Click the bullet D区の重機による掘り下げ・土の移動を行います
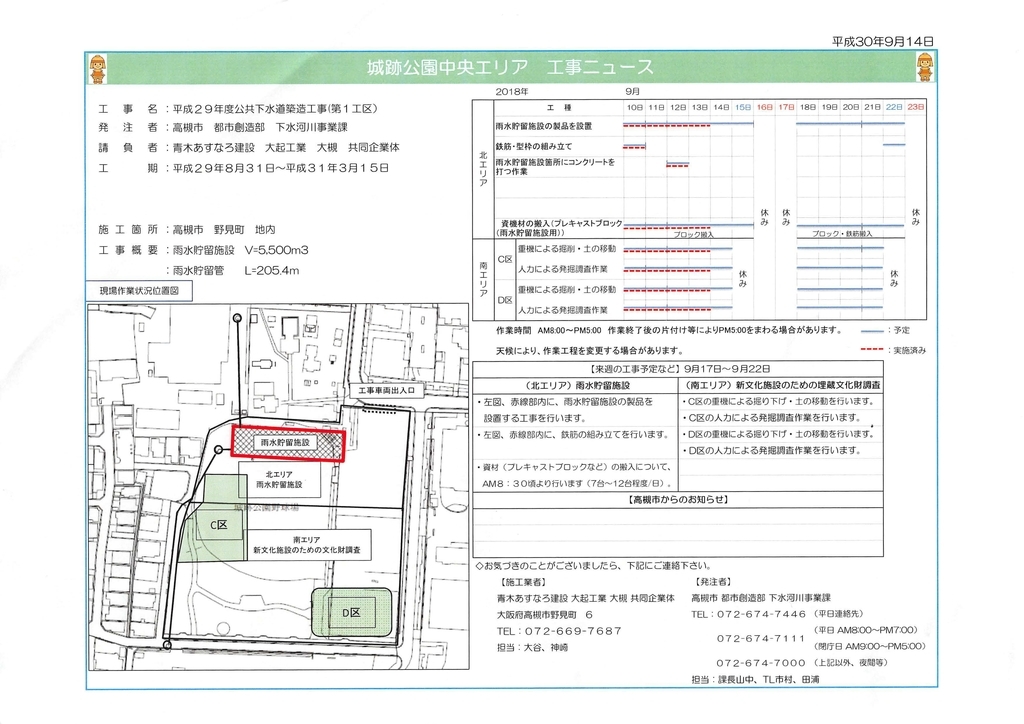The image size is (1024, 724). click(x=777, y=434)
